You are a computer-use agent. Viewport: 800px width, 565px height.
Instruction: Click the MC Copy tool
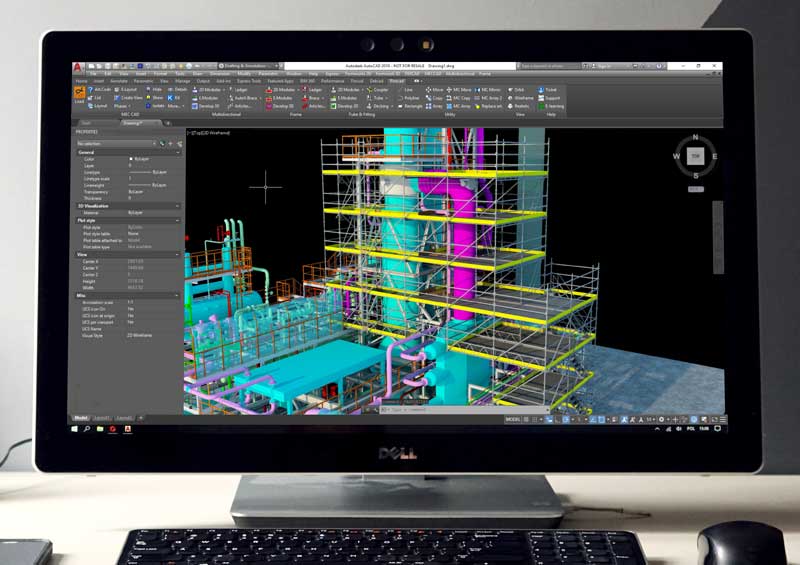[x=458, y=97]
